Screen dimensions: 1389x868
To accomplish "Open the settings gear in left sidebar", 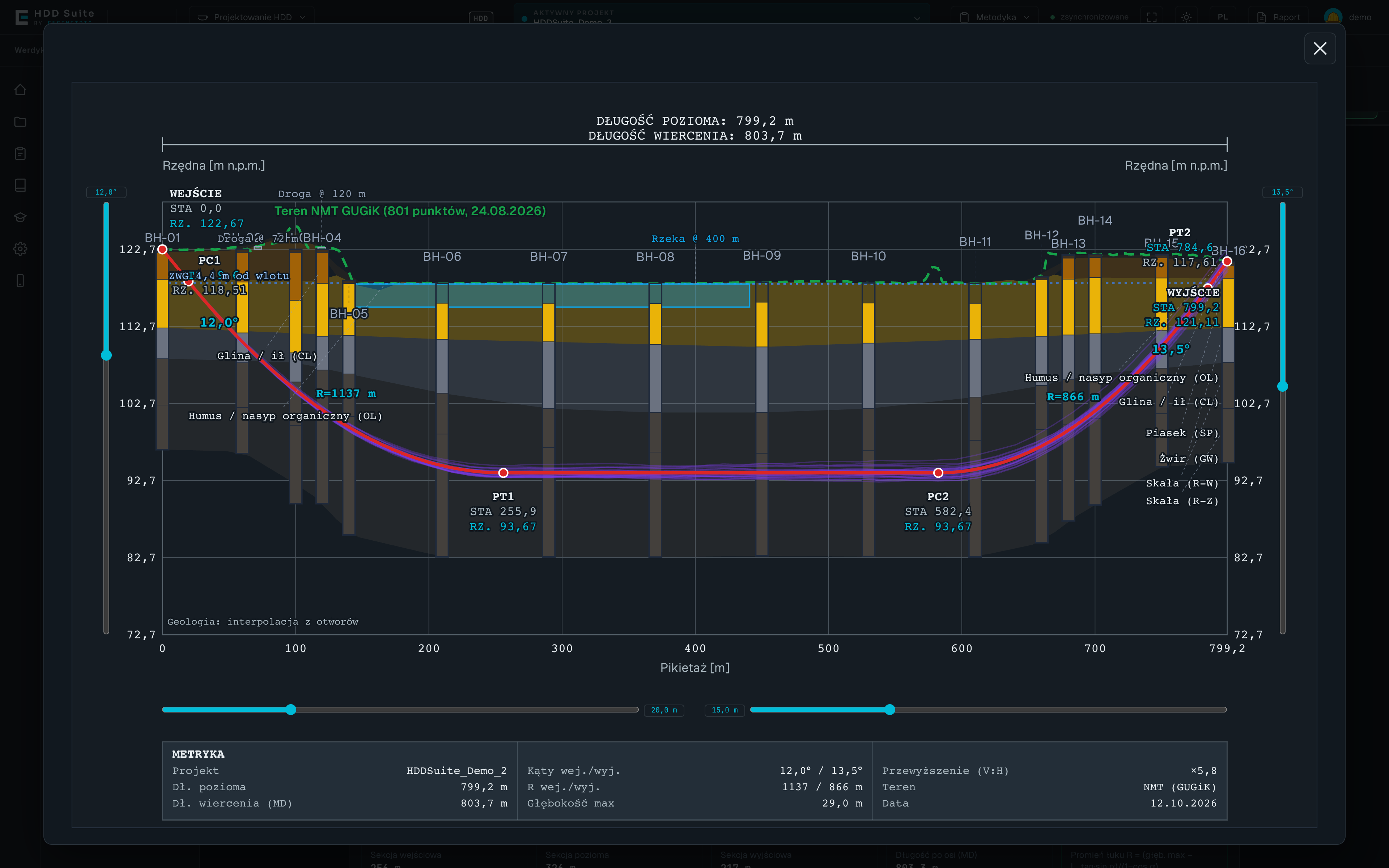I will (x=20, y=248).
